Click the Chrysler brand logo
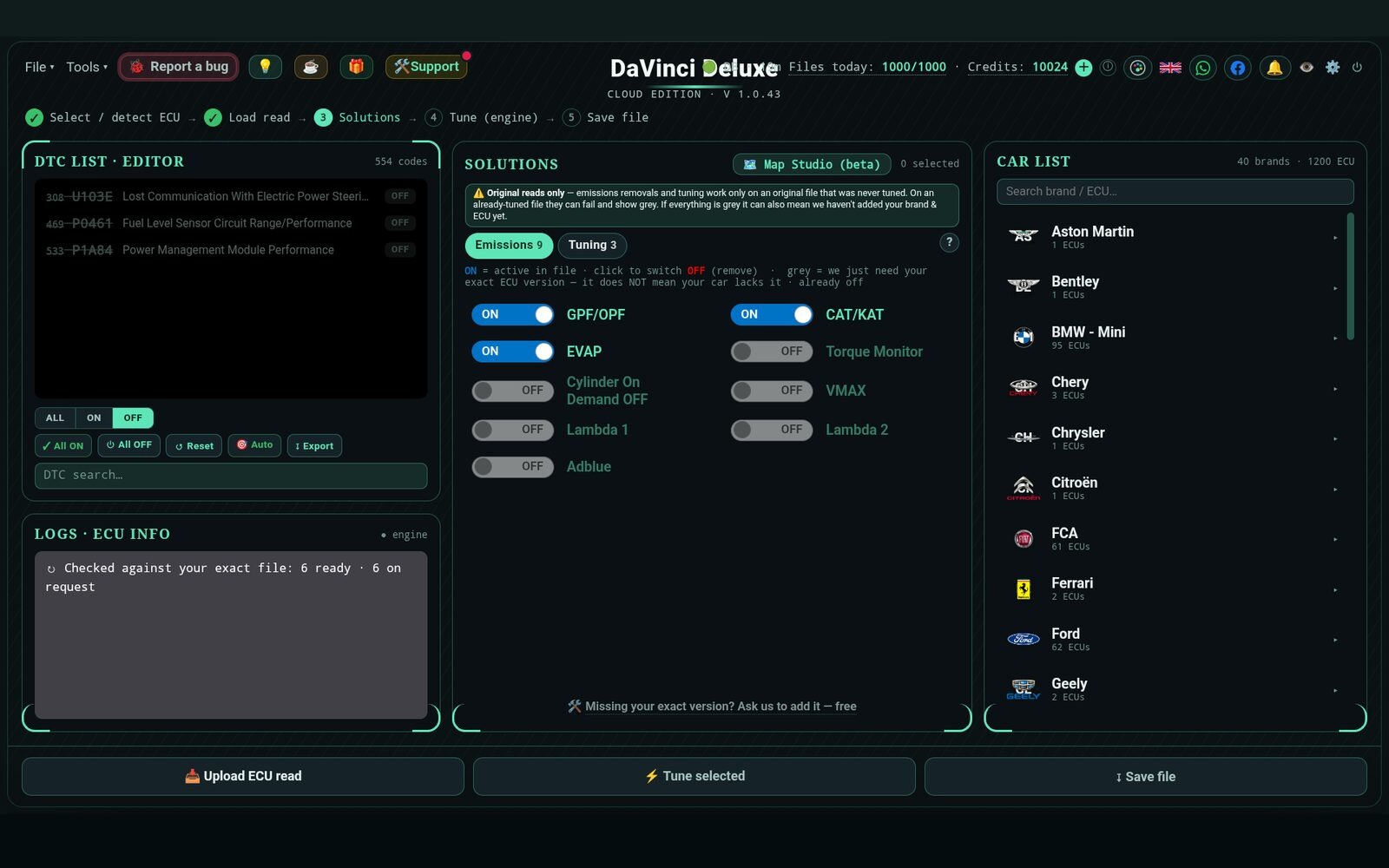The image size is (1389, 868). click(x=1024, y=437)
